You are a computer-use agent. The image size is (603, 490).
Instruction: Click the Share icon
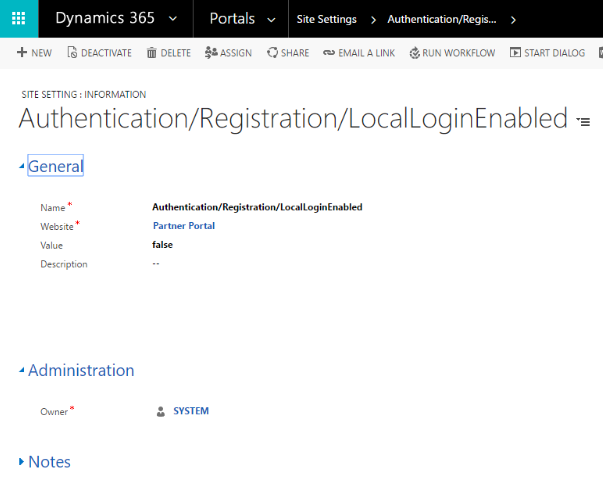pyautogui.click(x=272, y=53)
